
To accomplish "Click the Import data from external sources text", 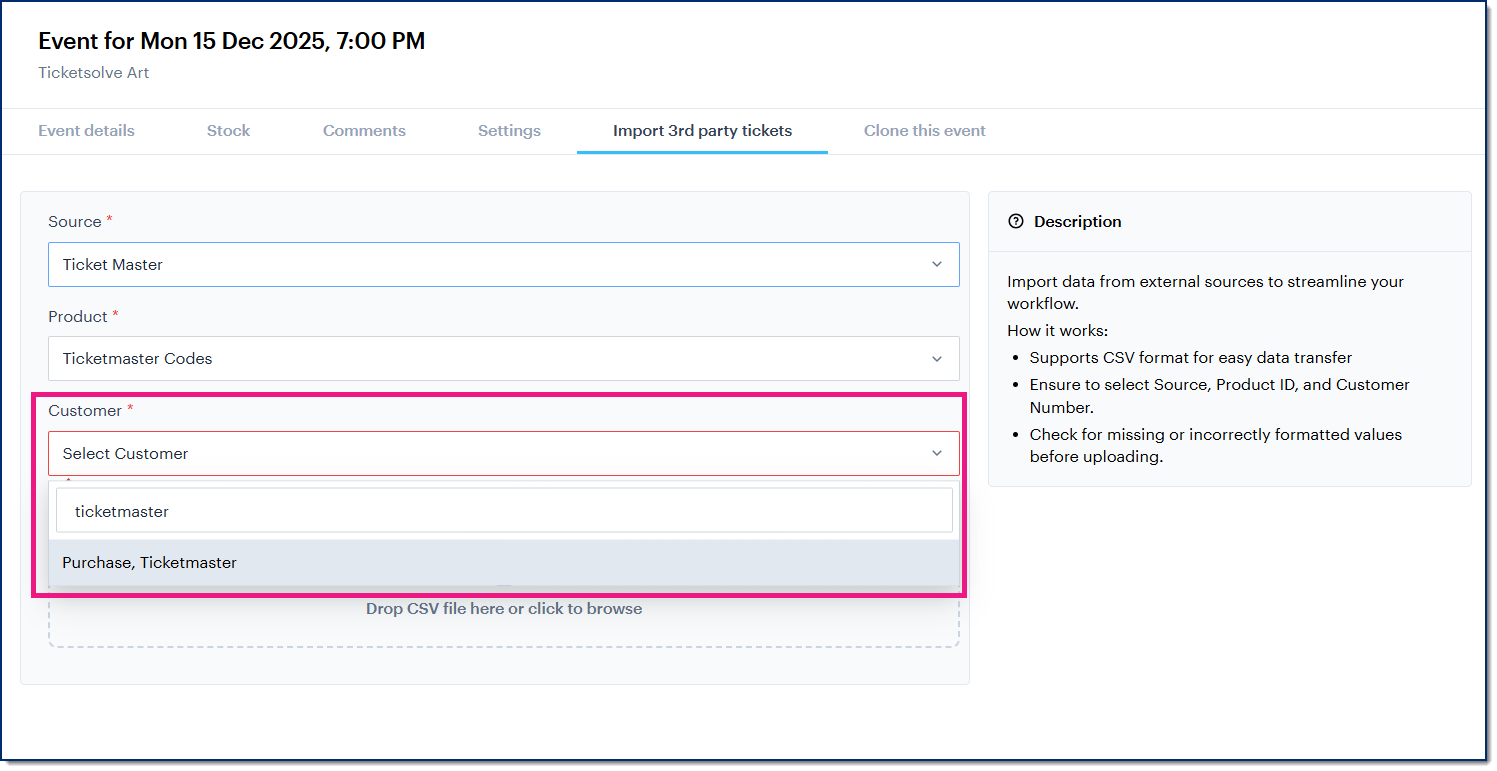I will tap(1206, 292).
